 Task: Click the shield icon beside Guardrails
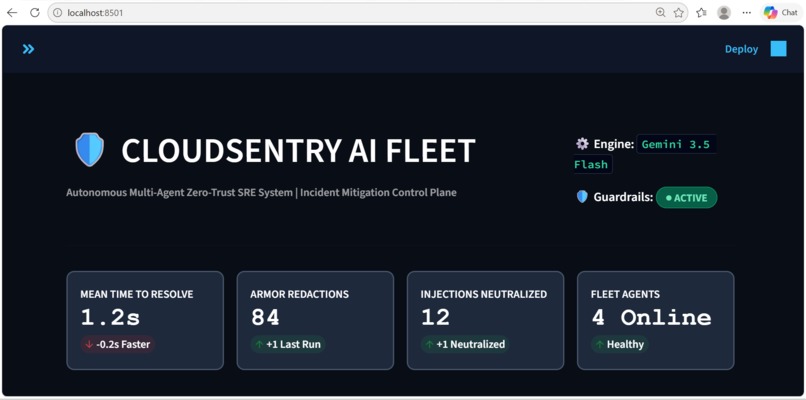(x=582, y=197)
